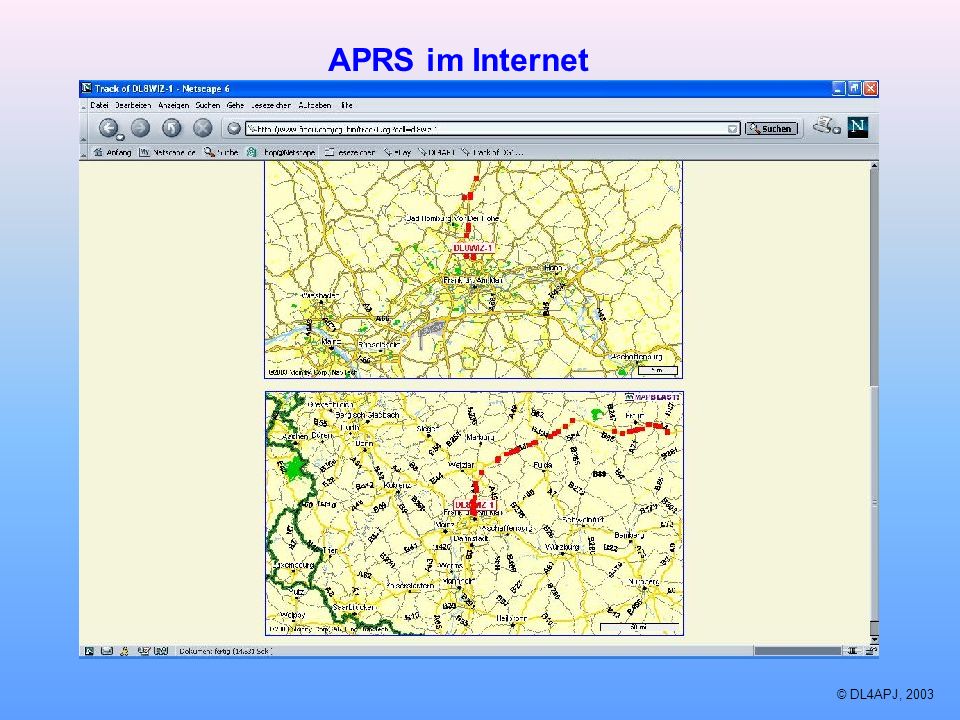Click the "Aachen" label on the lower map
The image size is (960, 720).
(x=294, y=437)
